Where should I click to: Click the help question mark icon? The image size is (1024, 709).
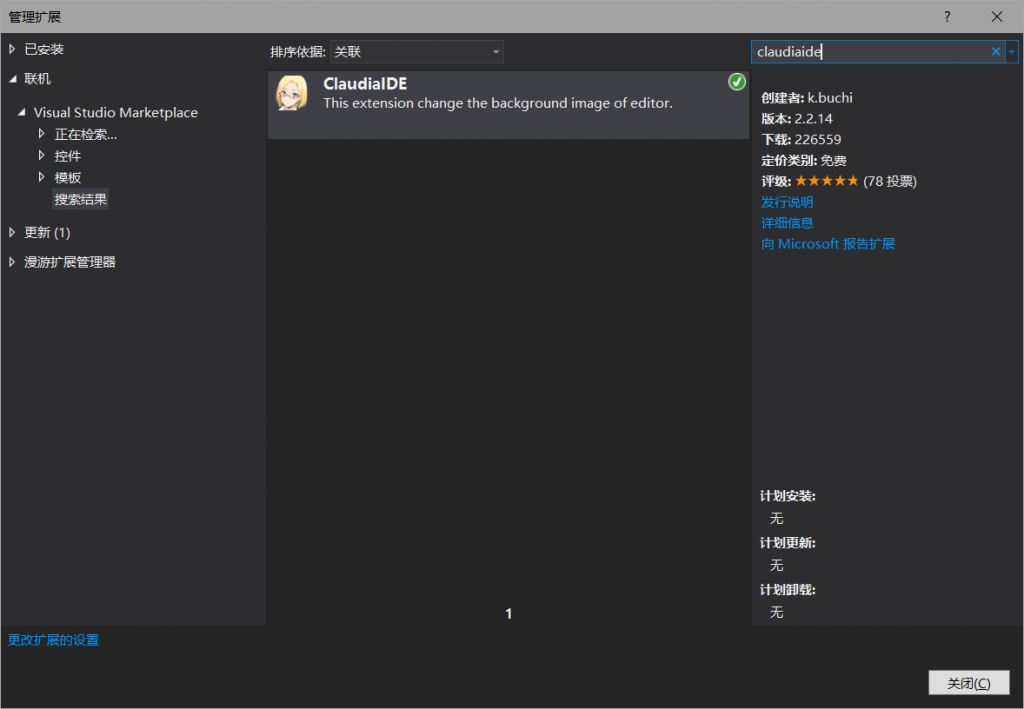click(947, 17)
